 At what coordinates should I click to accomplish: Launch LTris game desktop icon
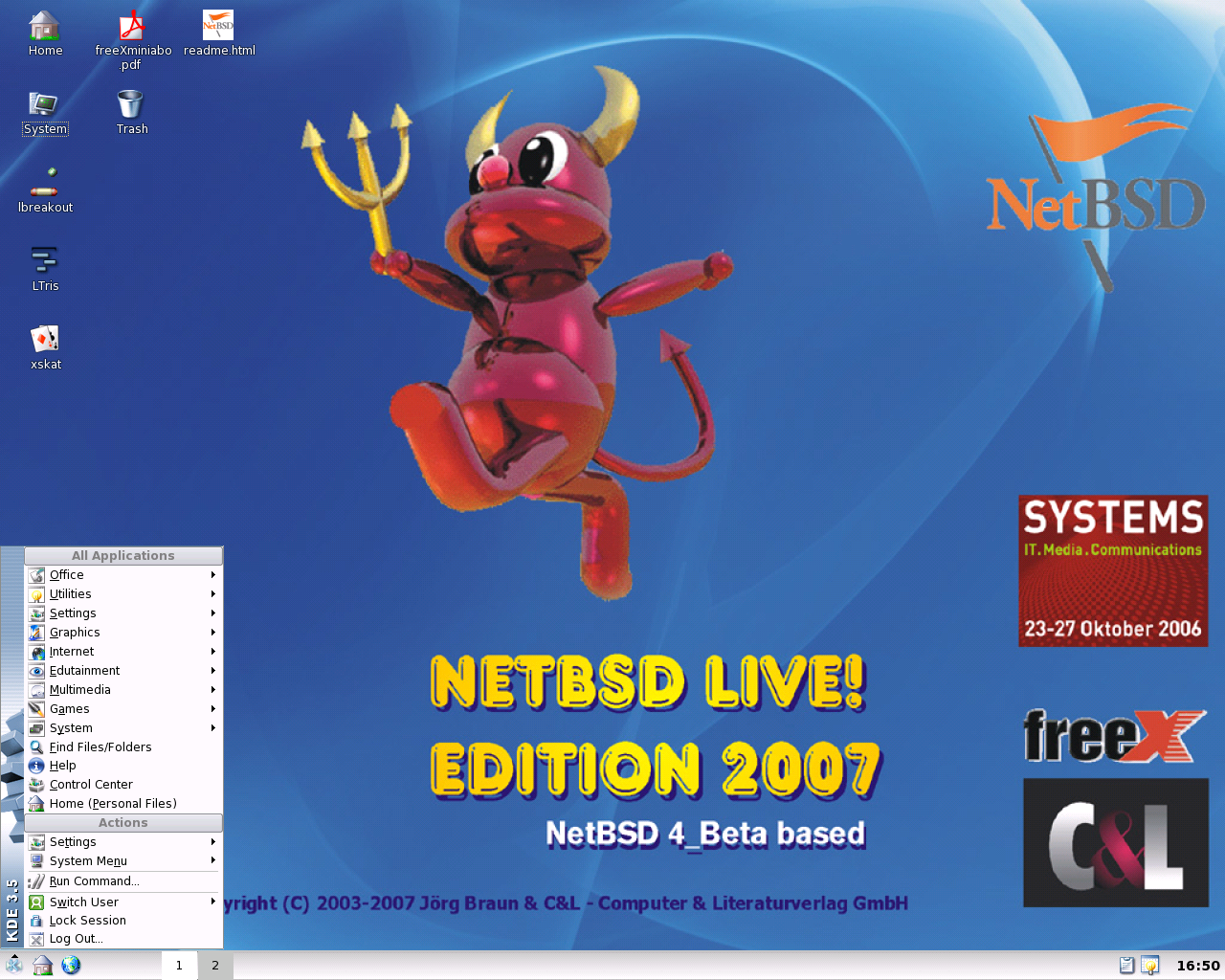point(45,269)
